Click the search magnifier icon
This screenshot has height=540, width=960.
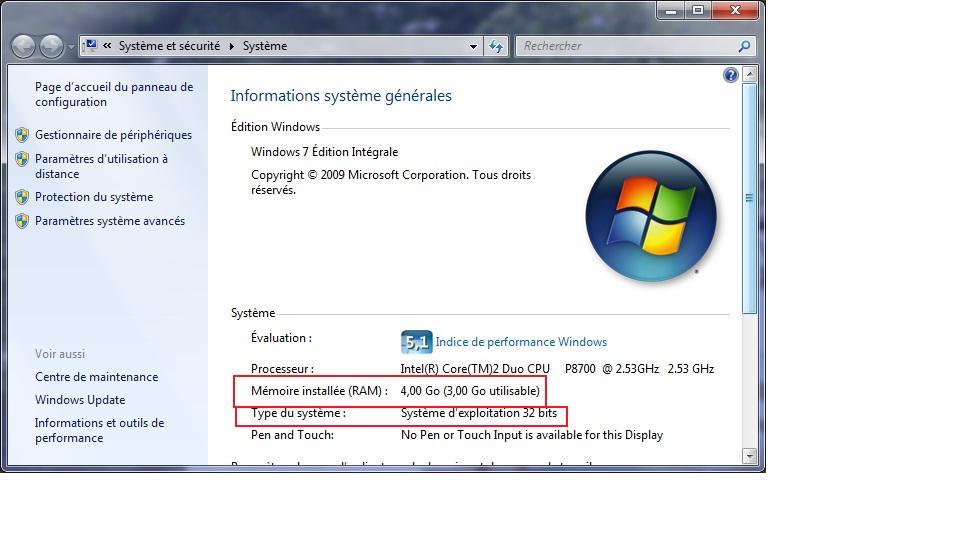744,46
